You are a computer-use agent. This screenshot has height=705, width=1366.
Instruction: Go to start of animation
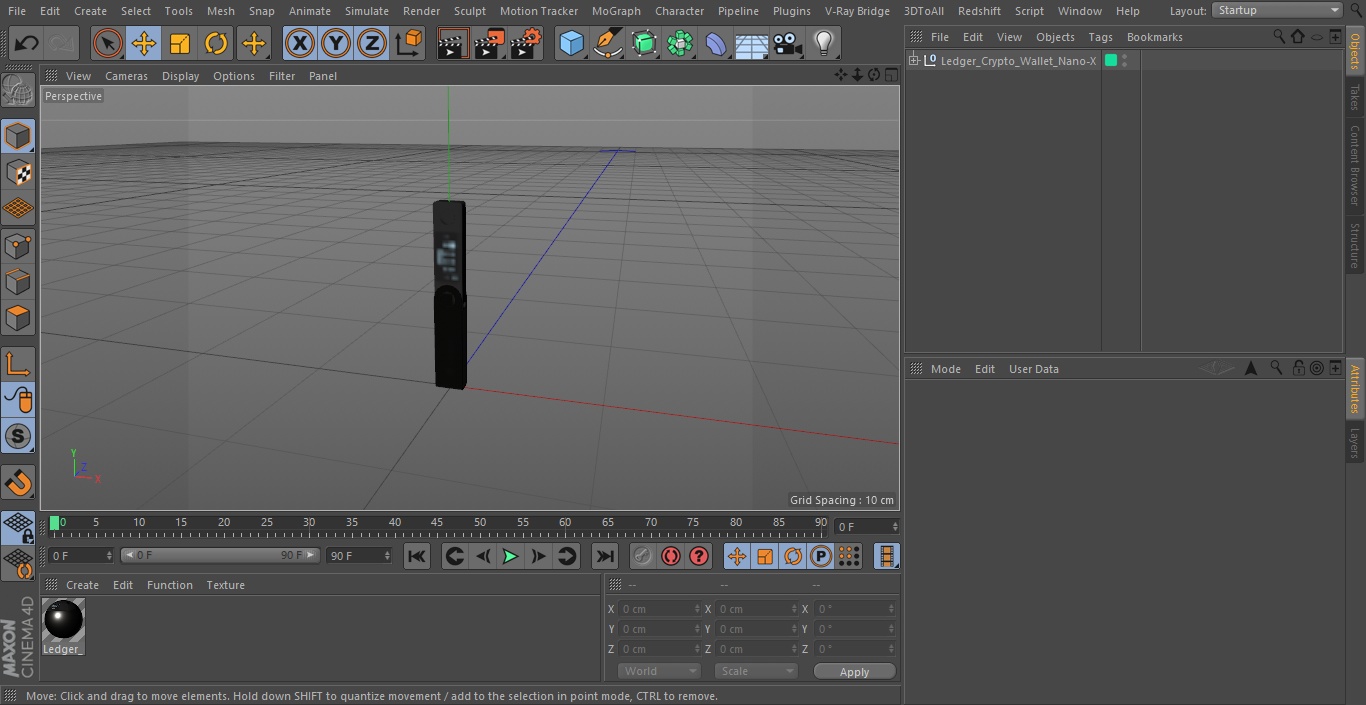click(x=417, y=556)
